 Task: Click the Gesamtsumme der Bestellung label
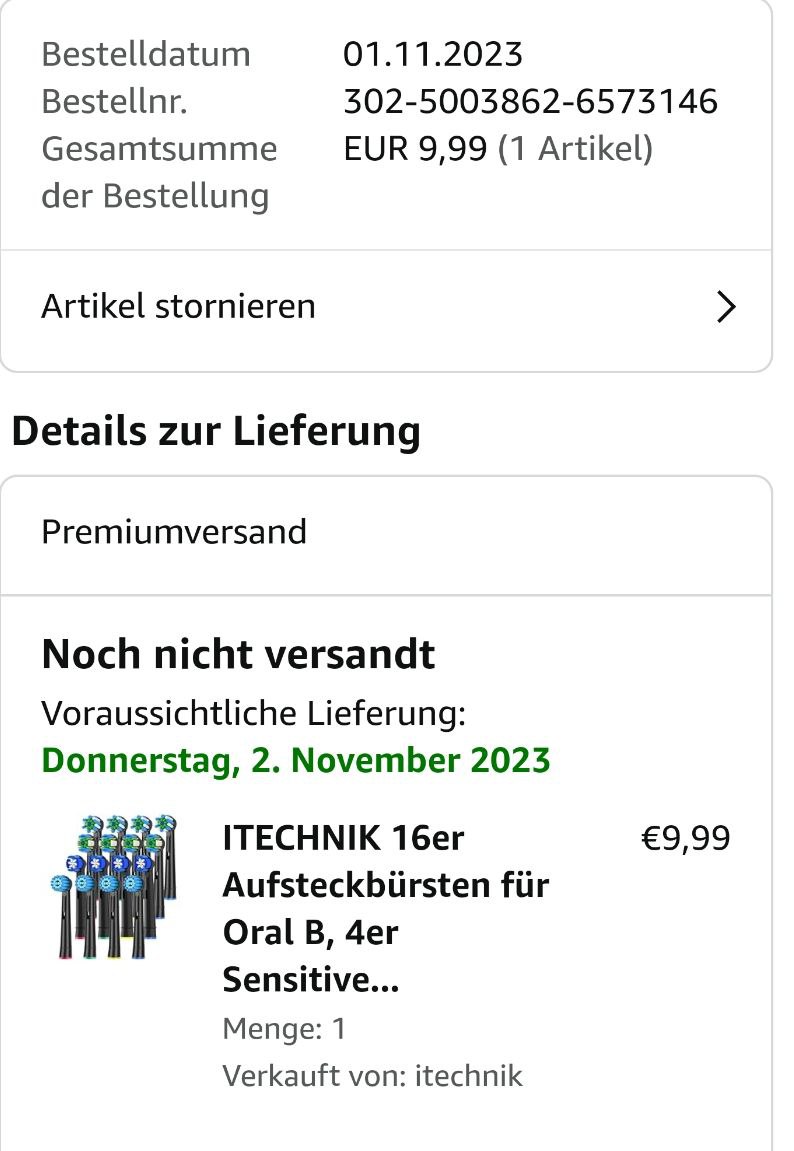pos(159,172)
